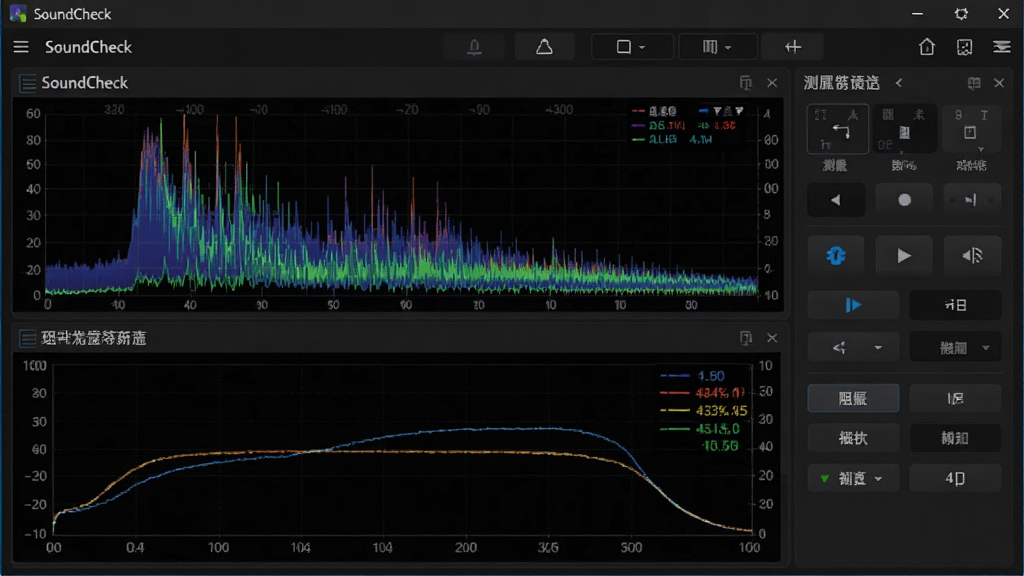Pin the lower curve panel using its dock icon
This screenshot has height=576, width=1024.
click(x=746, y=338)
